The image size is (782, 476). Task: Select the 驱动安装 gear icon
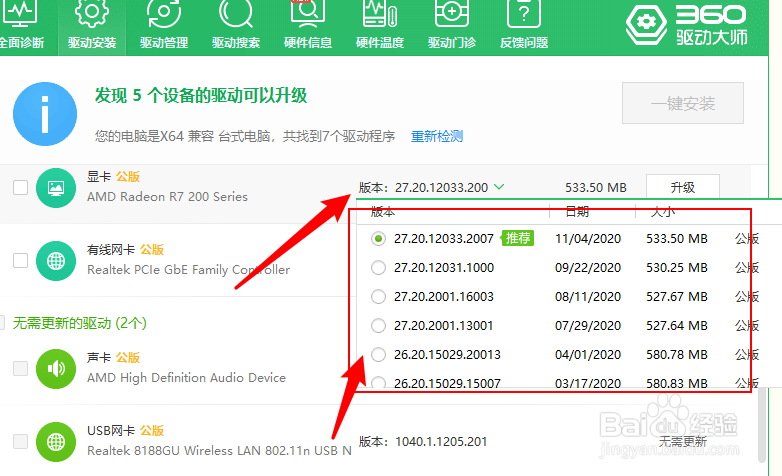[x=92, y=13]
